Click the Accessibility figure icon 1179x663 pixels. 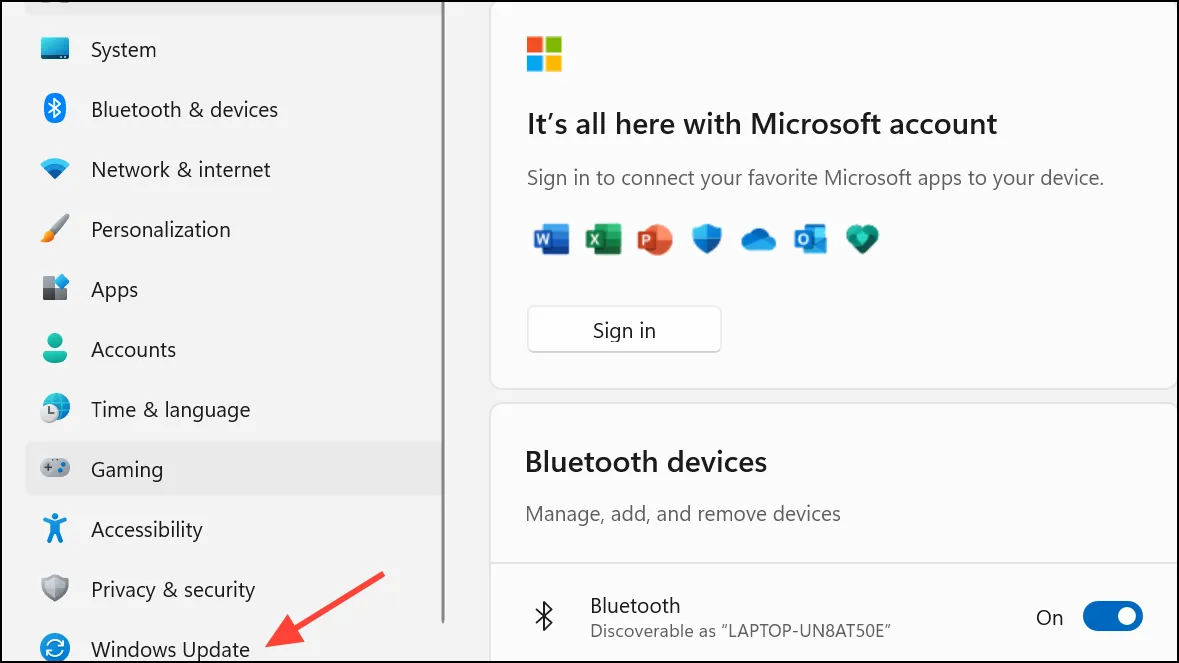point(55,528)
